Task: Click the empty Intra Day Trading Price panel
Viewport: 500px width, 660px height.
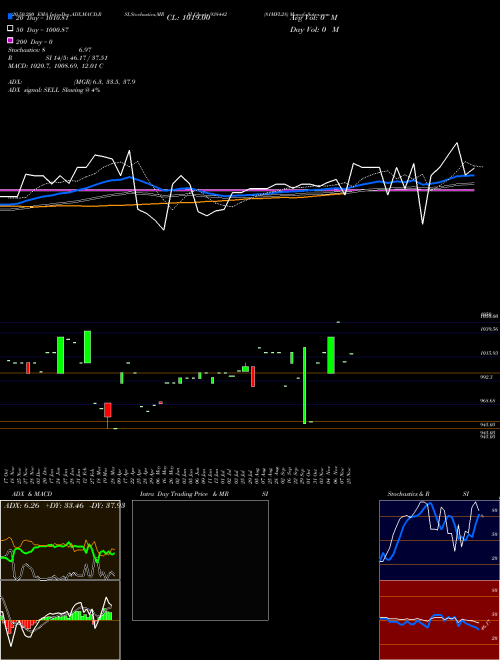Action: pos(200,560)
